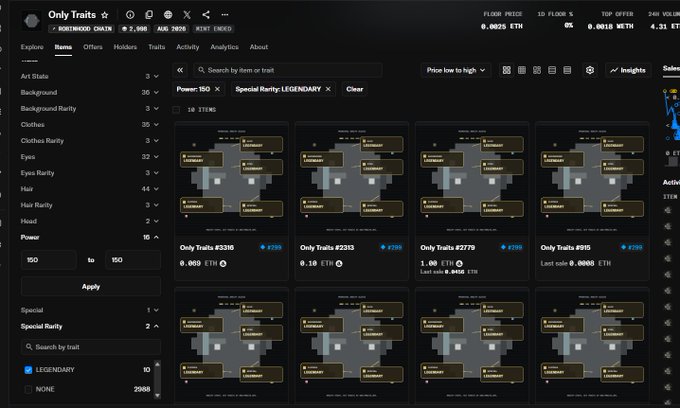Expand the Hair filter

click(x=89, y=189)
